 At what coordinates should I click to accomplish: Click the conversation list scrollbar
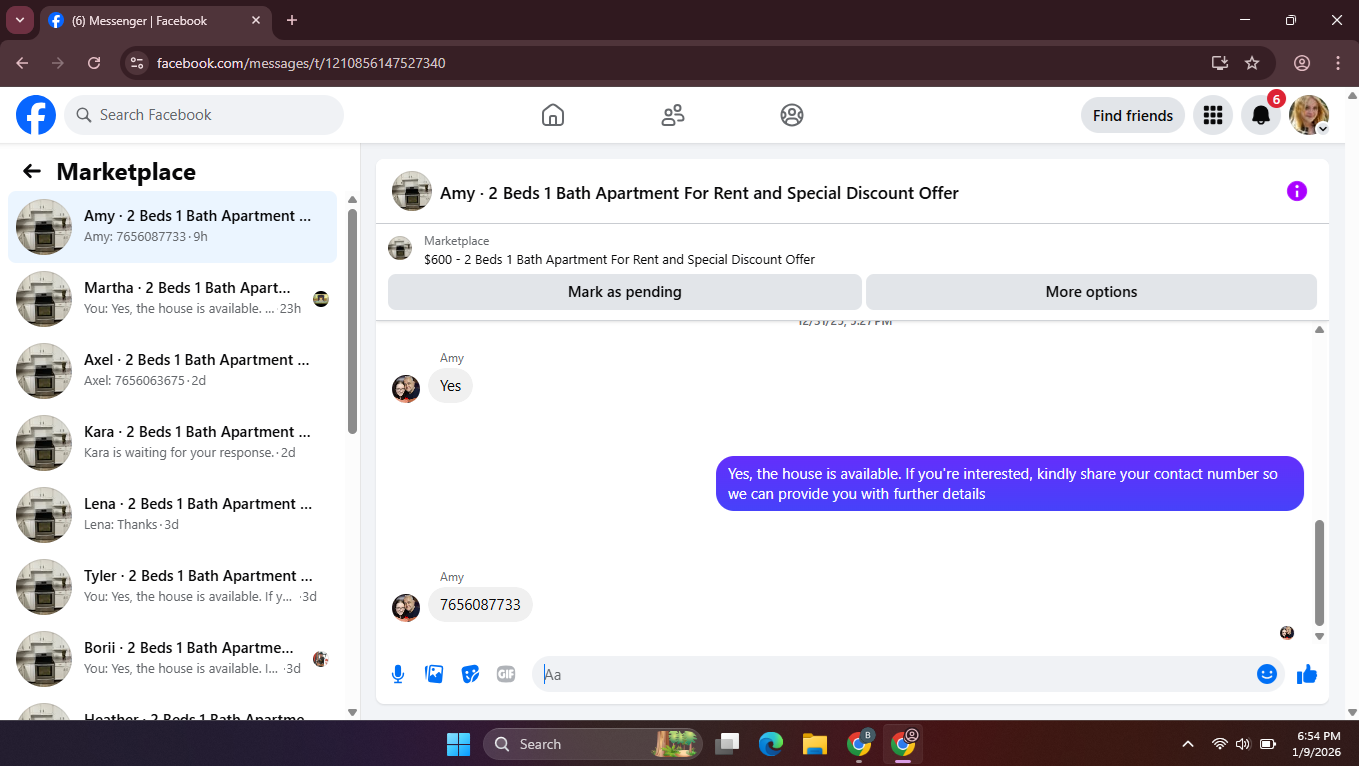click(352, 320)
